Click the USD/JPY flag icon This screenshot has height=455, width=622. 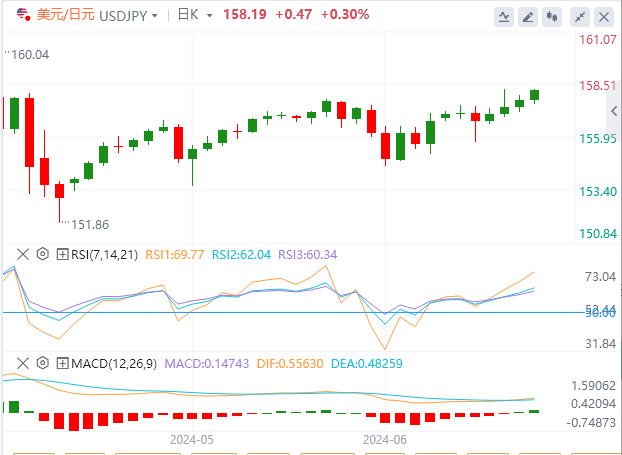[22, 15]
